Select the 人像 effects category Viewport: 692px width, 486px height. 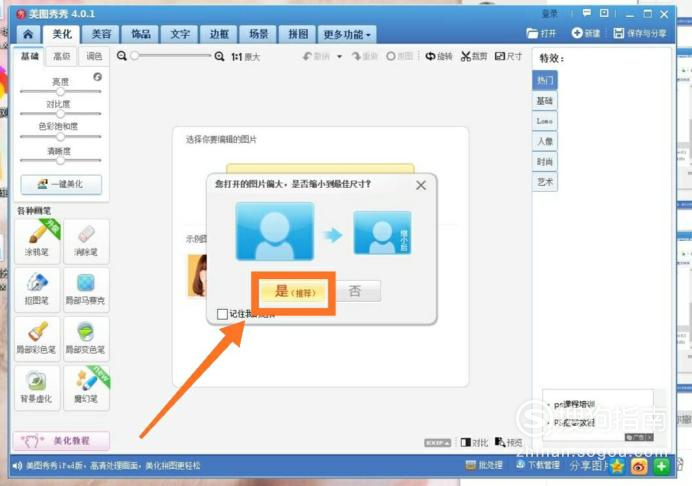pyautogui.click(x=545, y=141)
